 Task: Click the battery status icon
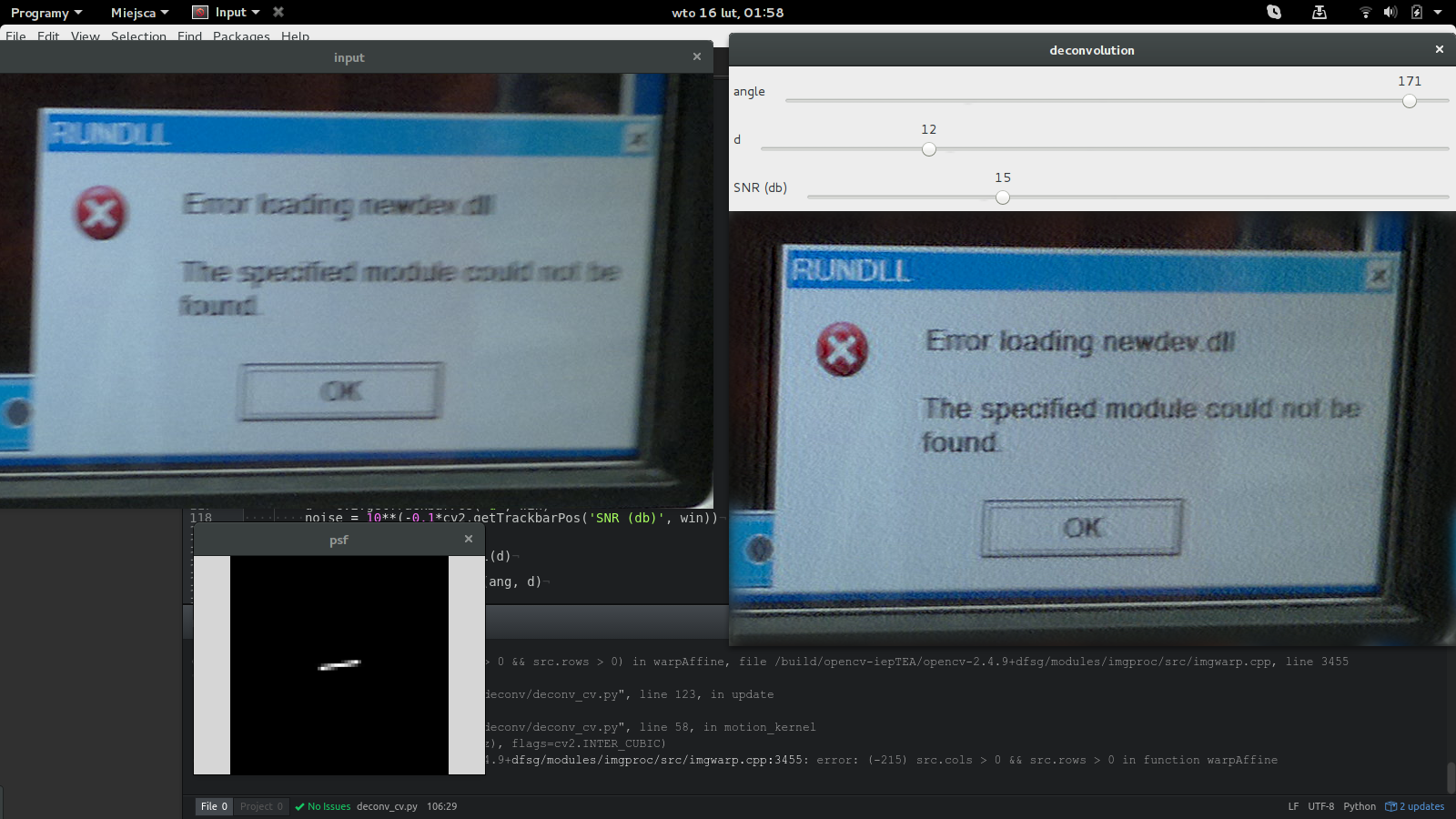coord(1416,12)
